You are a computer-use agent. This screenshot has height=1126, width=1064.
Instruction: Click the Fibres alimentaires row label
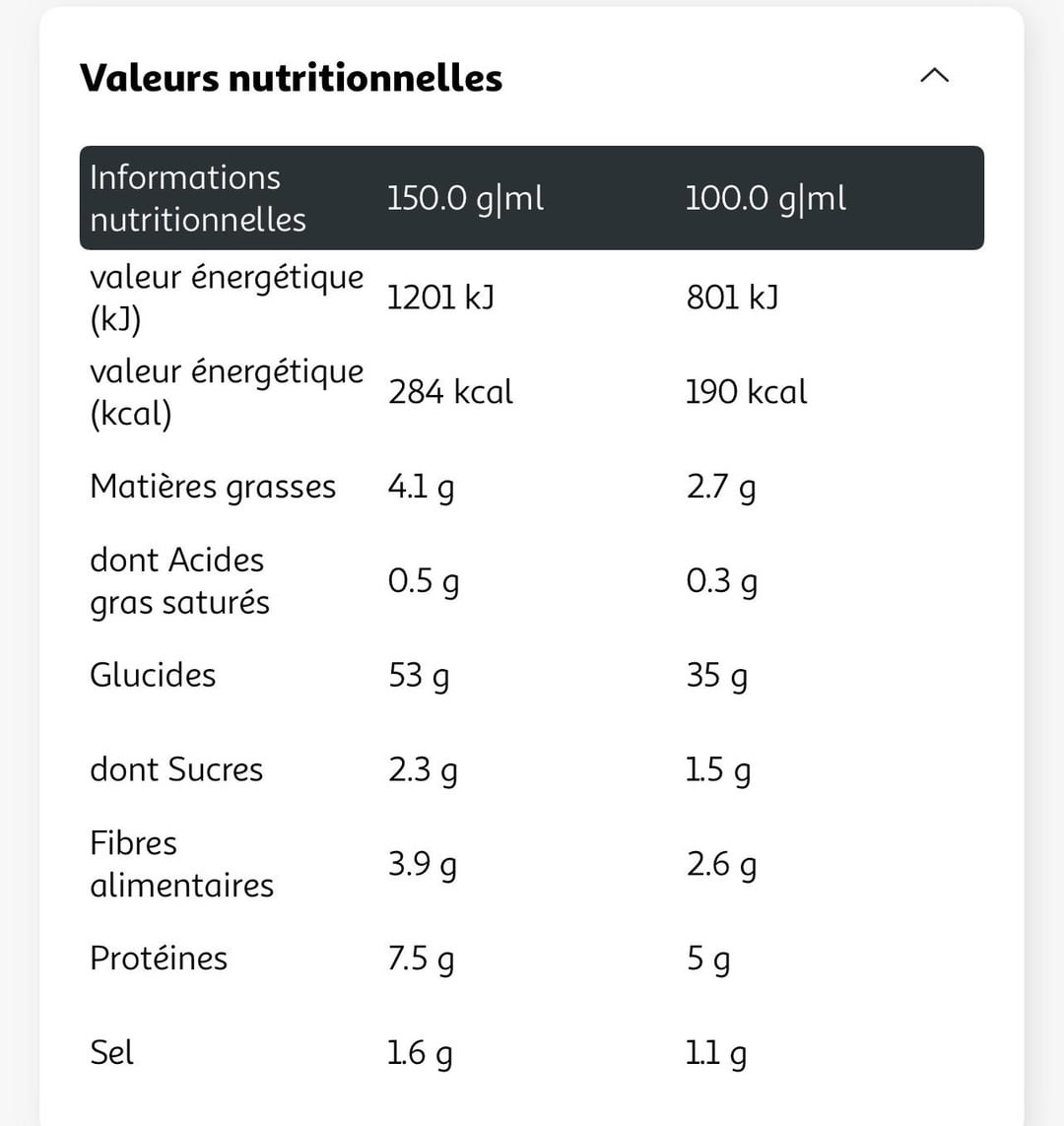(x=181, y=865)
